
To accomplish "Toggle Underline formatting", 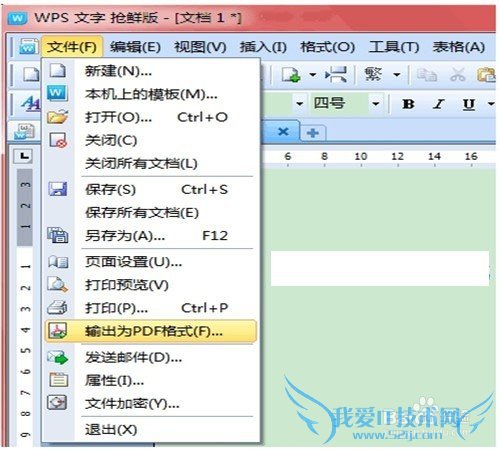I will (x=469, y=104).
